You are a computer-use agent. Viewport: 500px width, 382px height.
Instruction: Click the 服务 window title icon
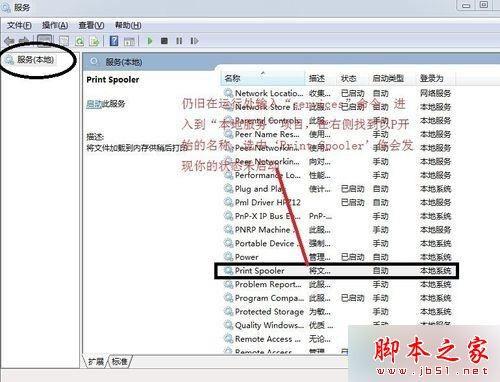[6, 7]
